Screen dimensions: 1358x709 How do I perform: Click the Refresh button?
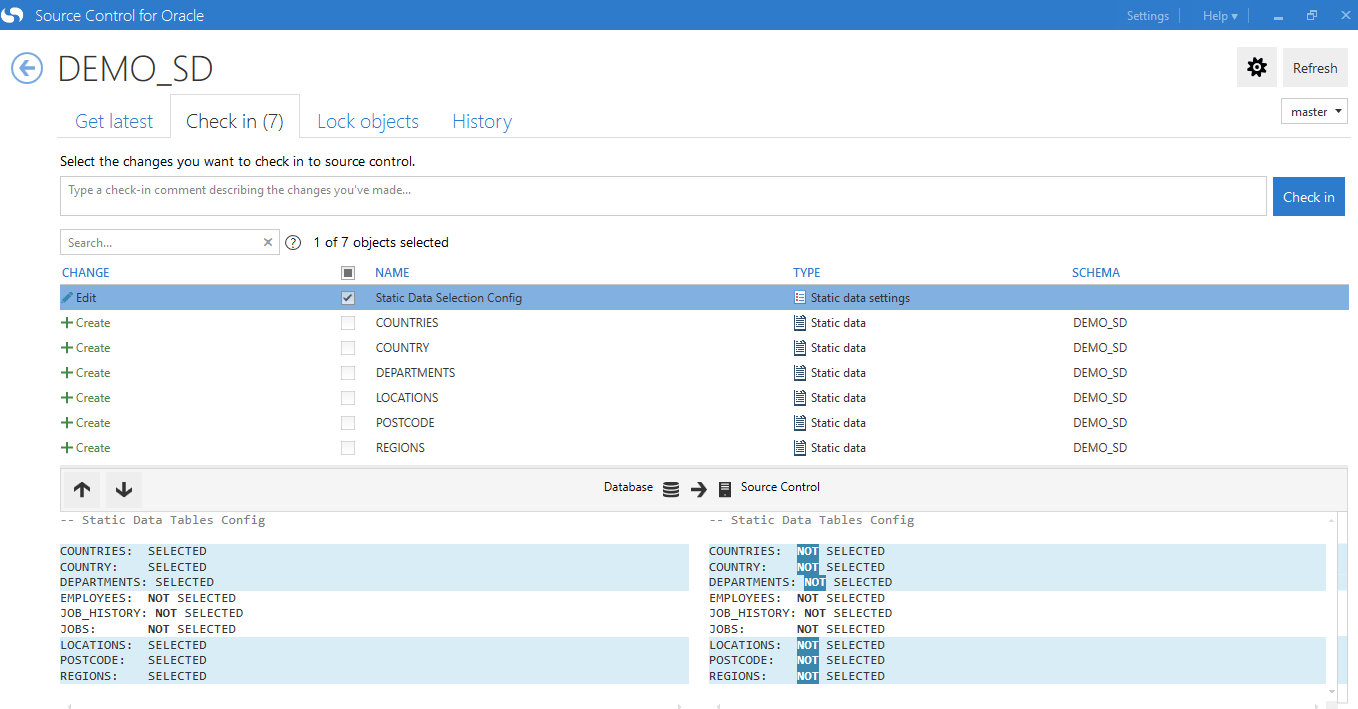(x=1315, y=68)
